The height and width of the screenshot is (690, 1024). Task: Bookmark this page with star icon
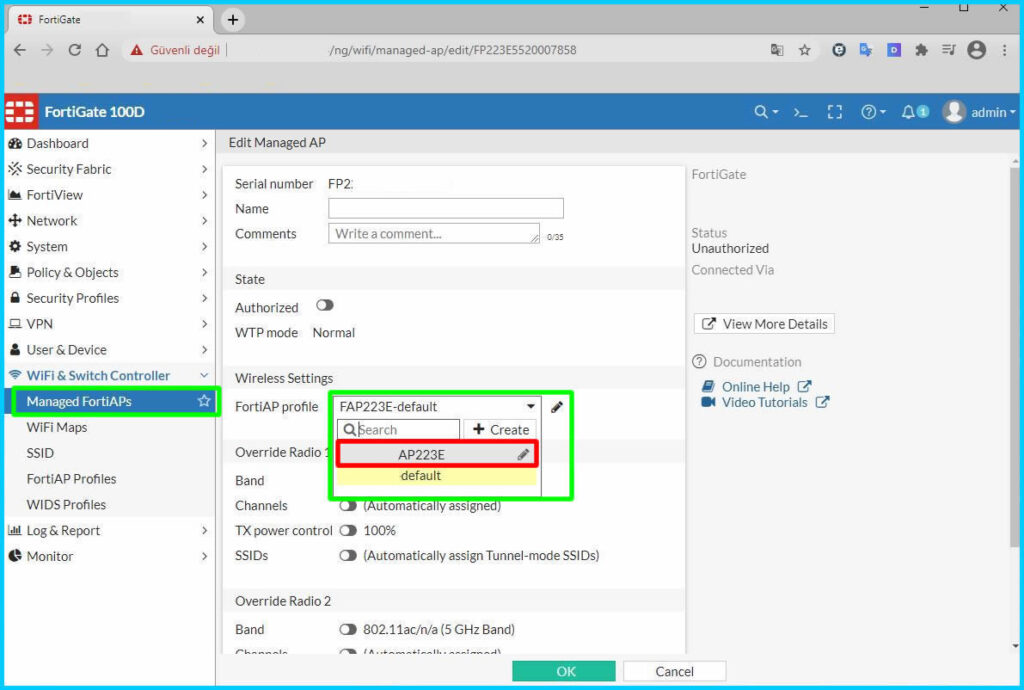click(805, 50)
